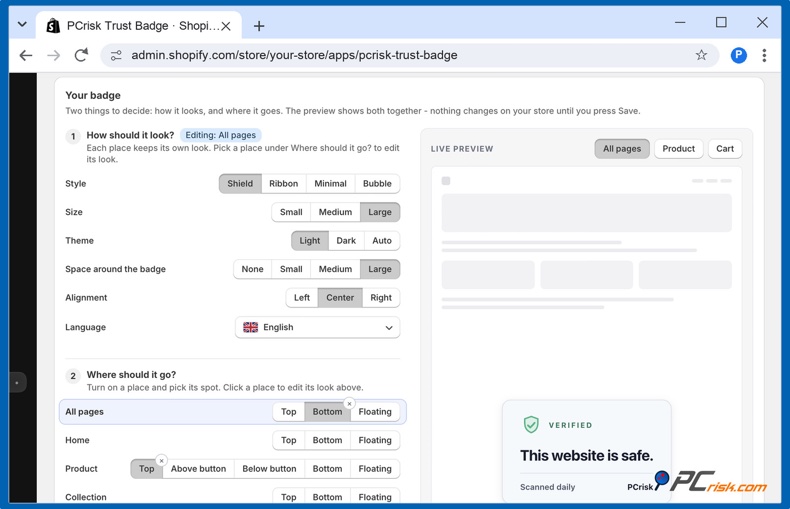Click the 'Scanned daily' badge text
The image size is (790, 509).
click(548, 487)
